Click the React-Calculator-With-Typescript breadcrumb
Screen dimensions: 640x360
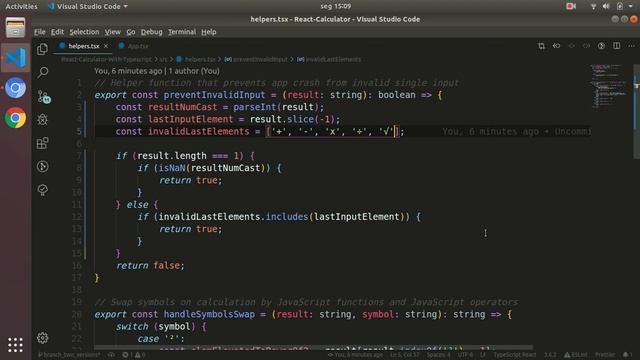(x=107, y=60)
